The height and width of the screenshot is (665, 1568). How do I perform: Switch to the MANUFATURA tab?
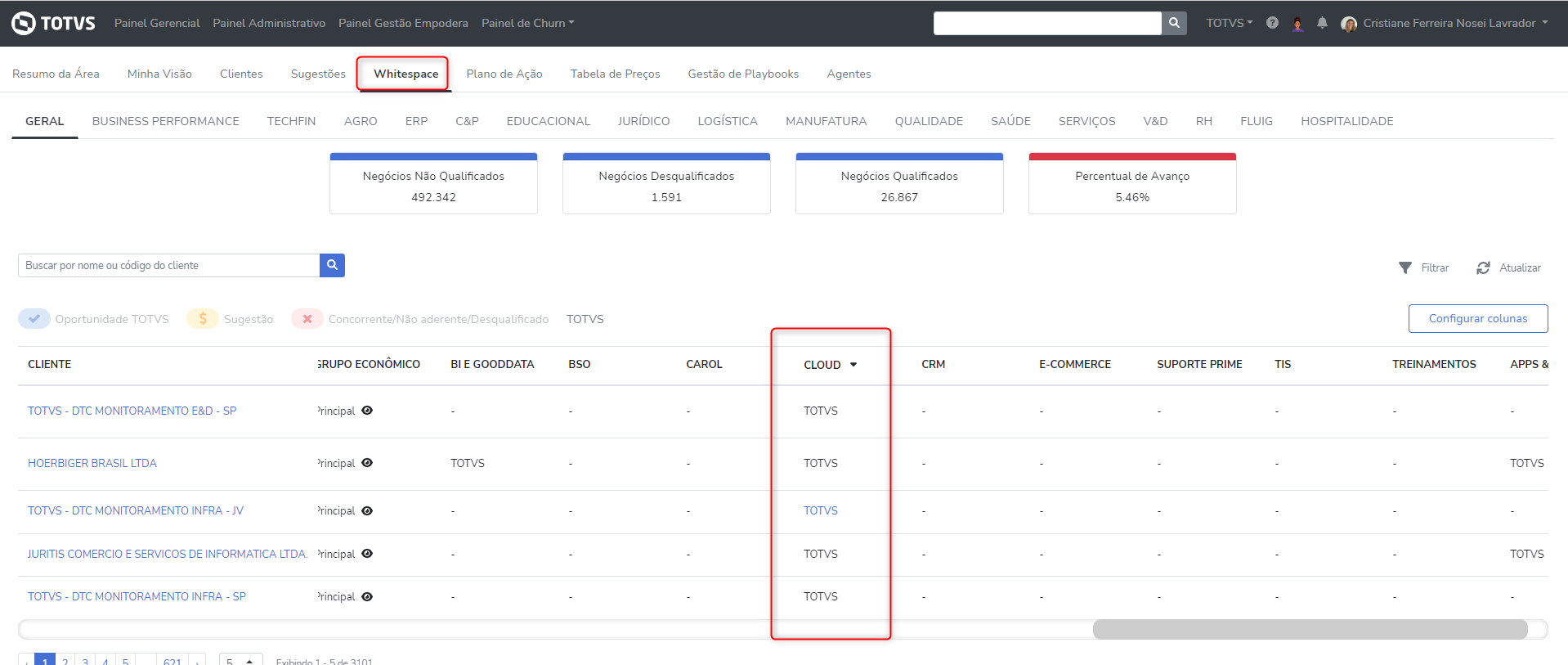826,121
